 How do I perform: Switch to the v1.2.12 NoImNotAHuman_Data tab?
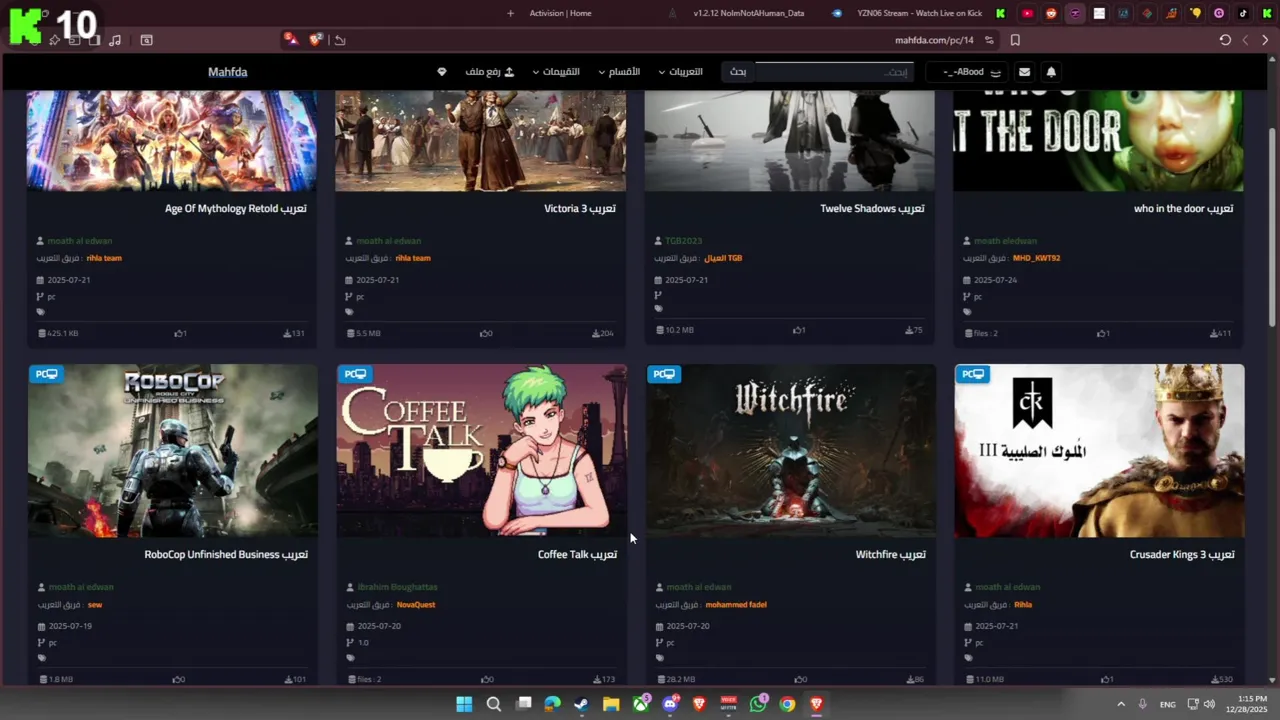[748, 13]
